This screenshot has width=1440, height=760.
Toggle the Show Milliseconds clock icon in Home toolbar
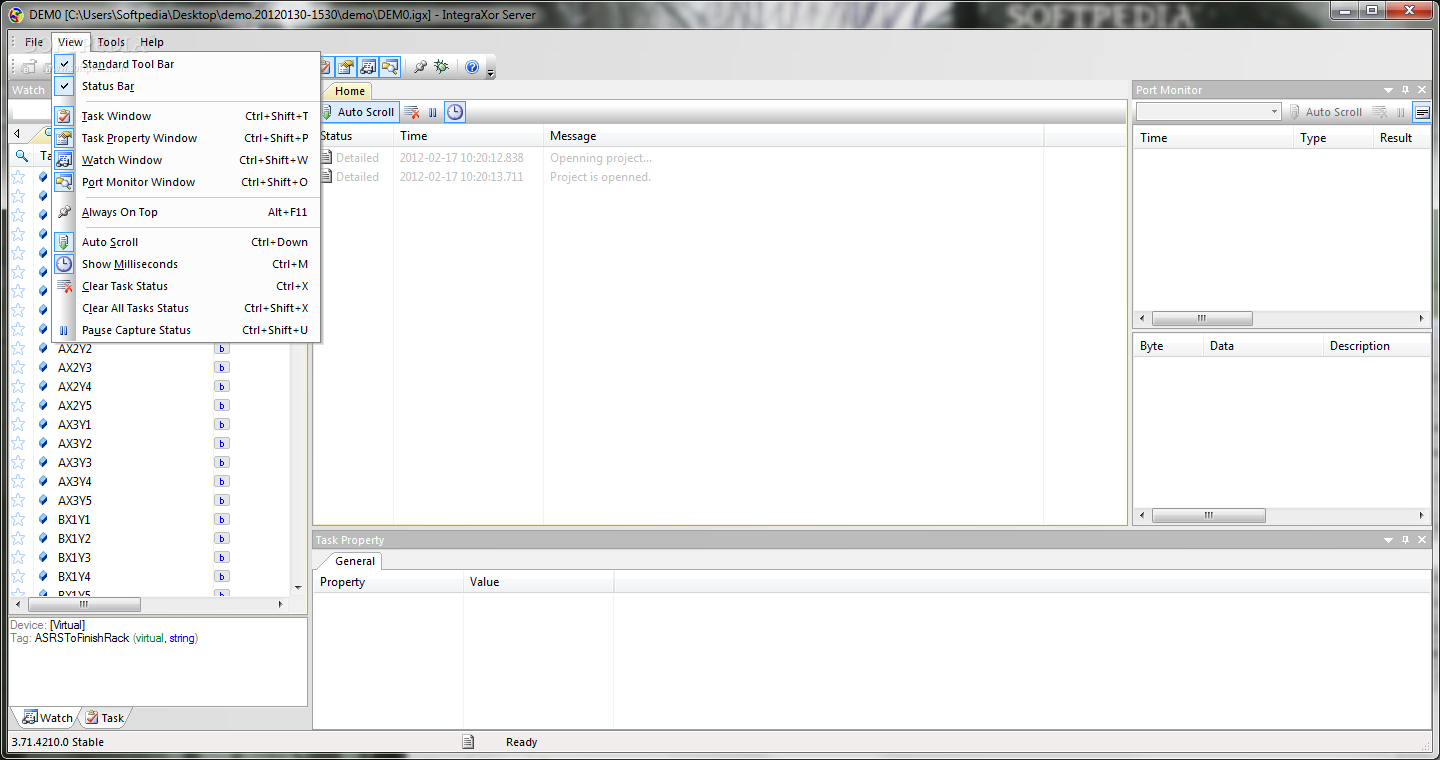click(x=455, y=112)
